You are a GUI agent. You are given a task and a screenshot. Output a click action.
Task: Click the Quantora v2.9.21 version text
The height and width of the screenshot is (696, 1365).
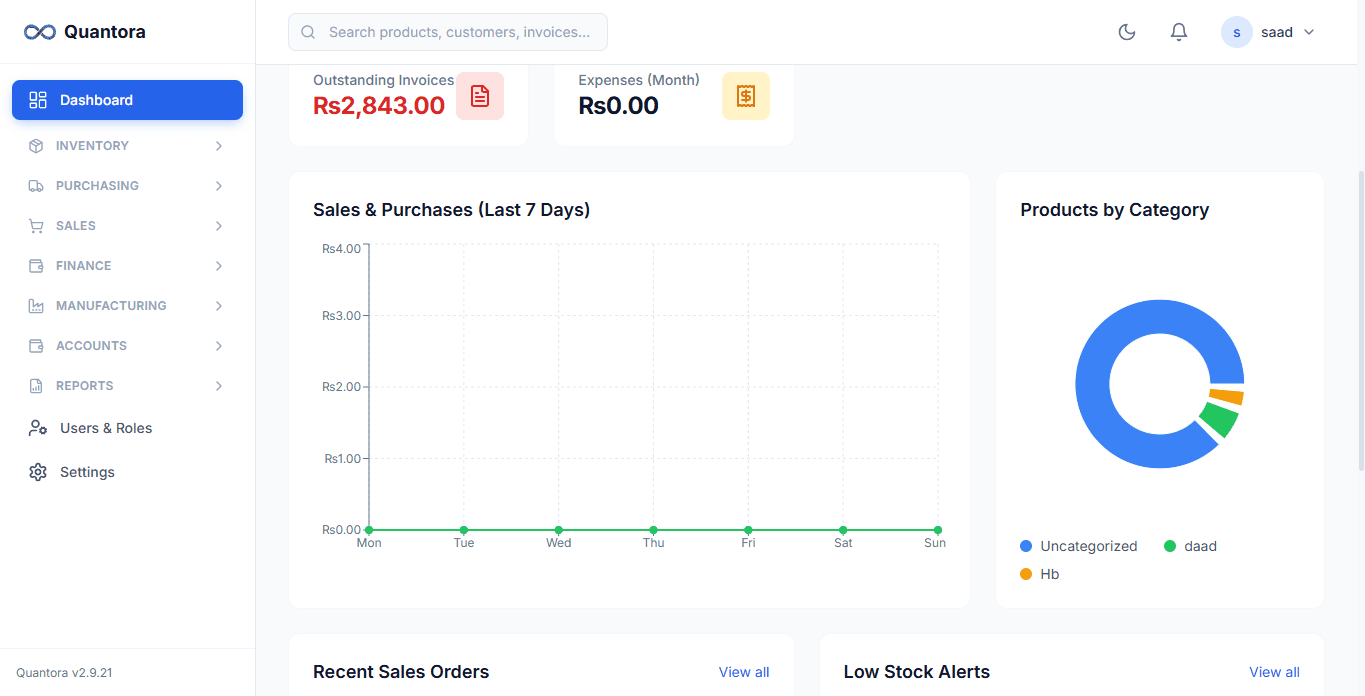tap(64, 673)
